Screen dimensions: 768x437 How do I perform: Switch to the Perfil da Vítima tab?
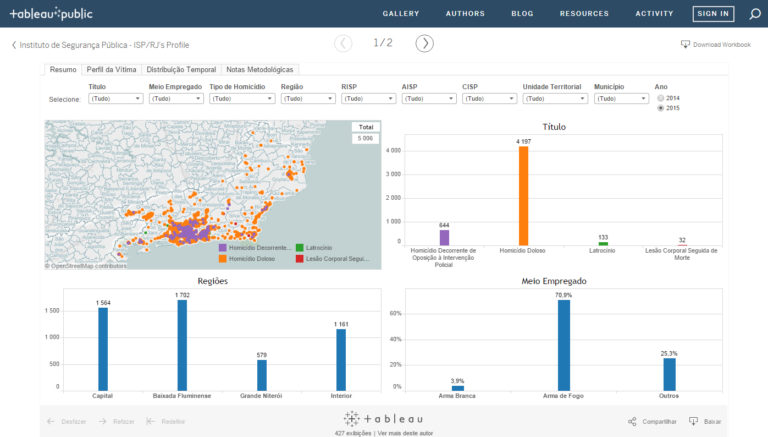(x=111, y=70)
